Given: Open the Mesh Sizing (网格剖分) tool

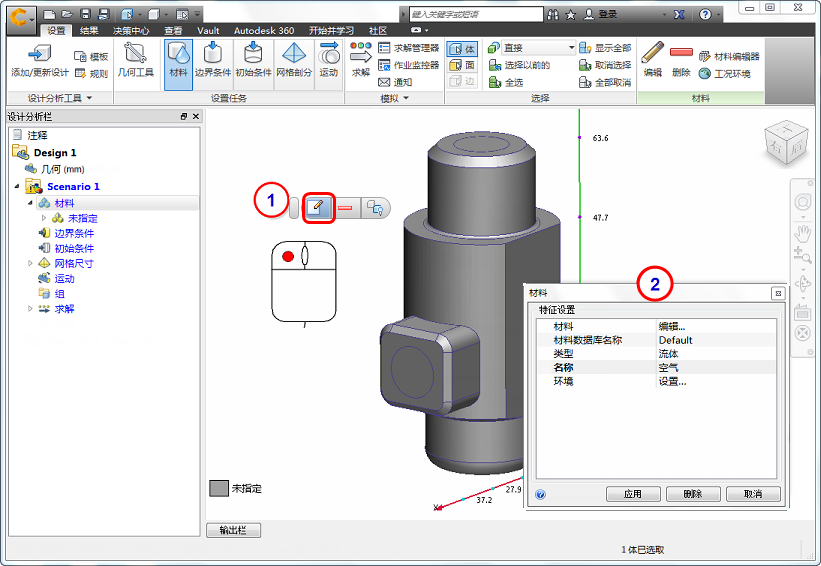Looking at the screenshot, I should point(294,60).
